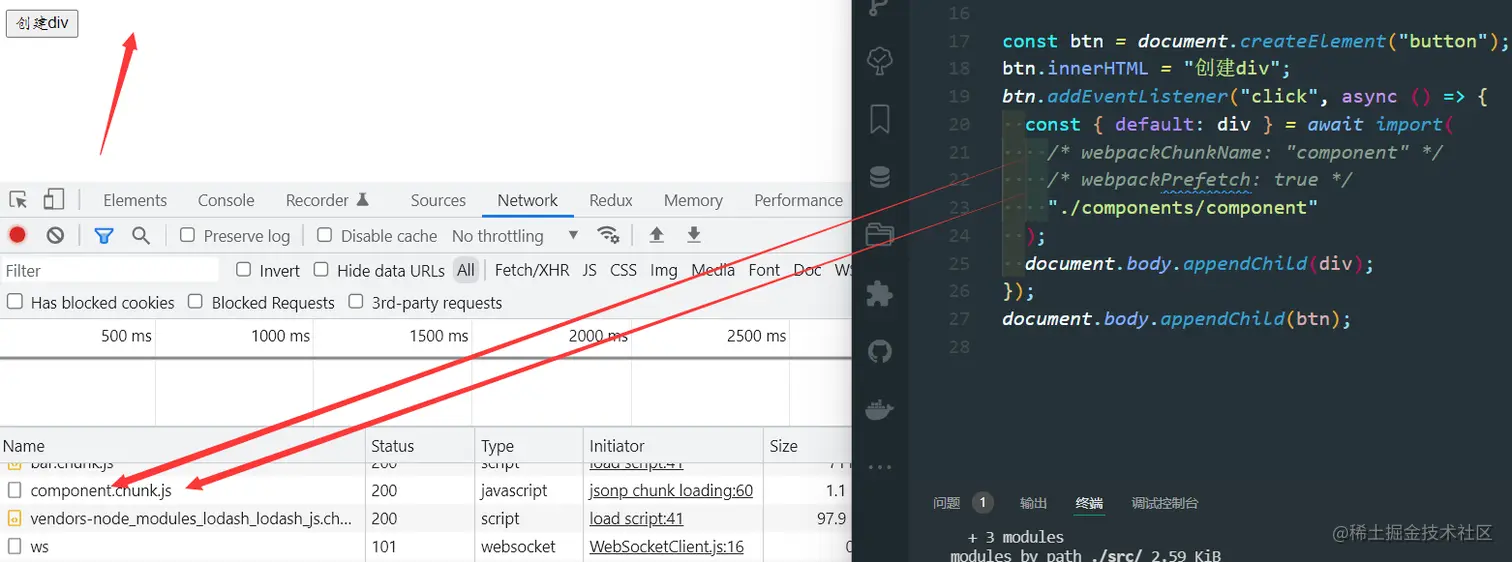Check 3rd-party requests option
The width and height of the screenshot is (1512, 562).
coord(356,302)
